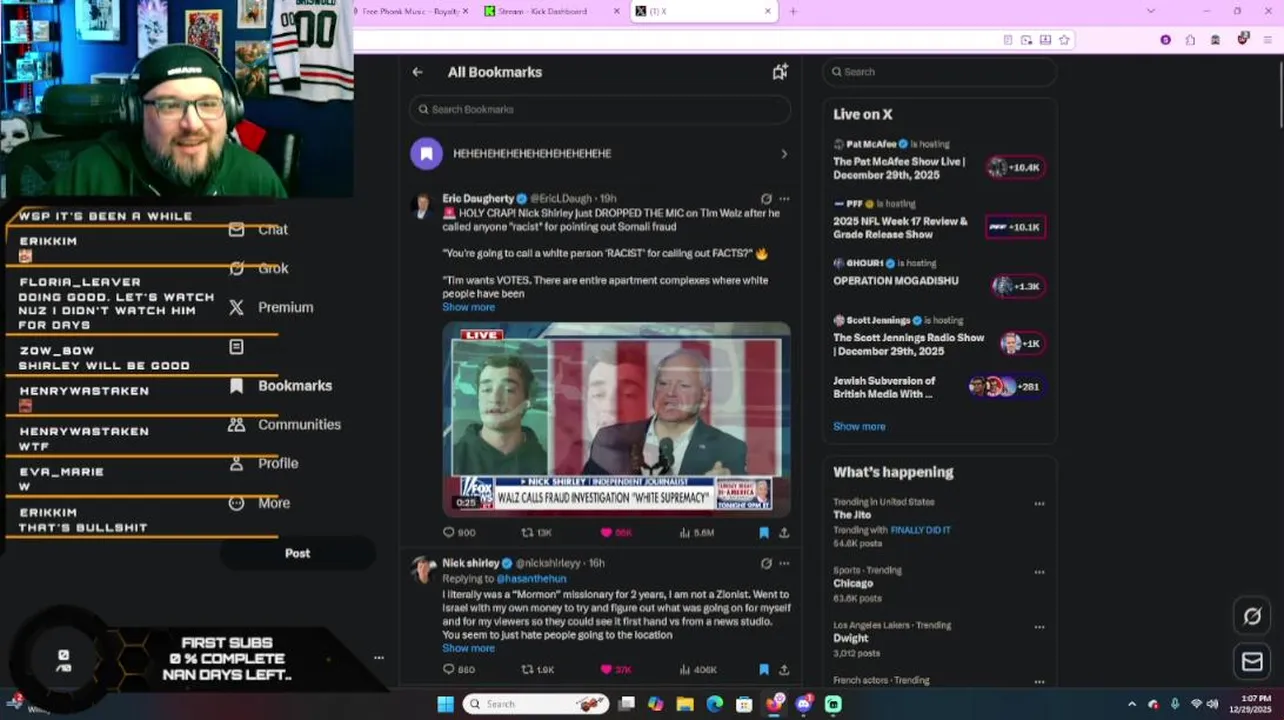Show hidden system tray icons
Screen dimensions: 1284x720
[1132, 704]
